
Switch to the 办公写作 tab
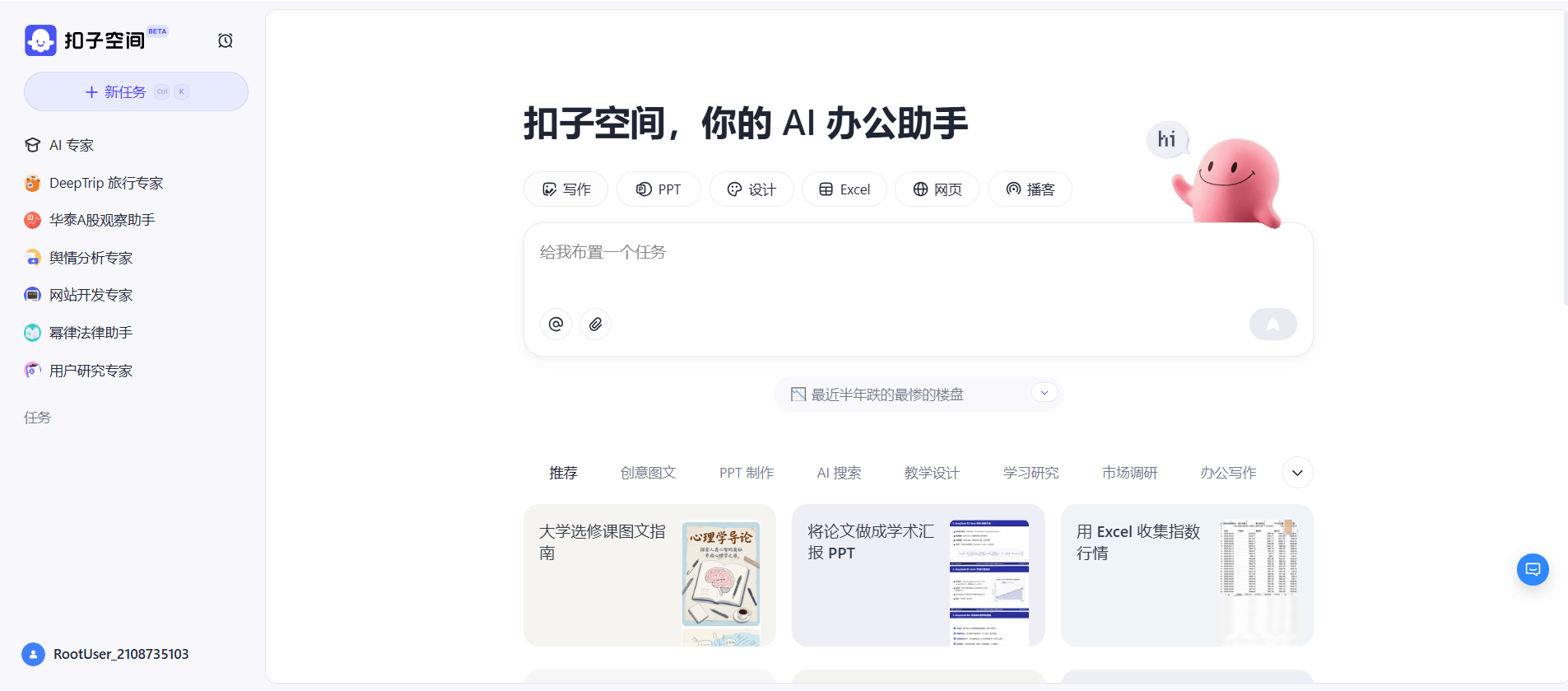coord(1228,473)
